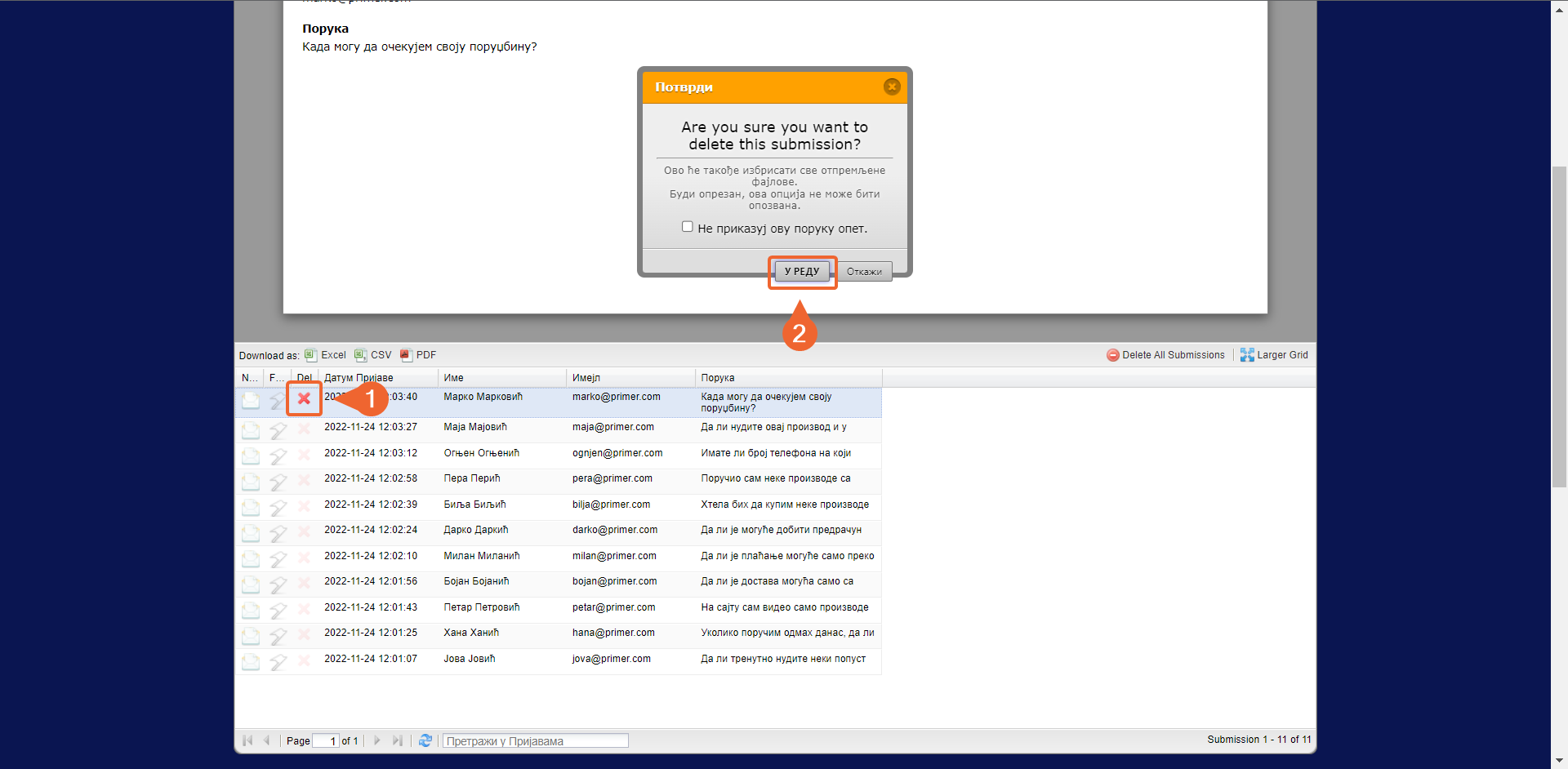The width and height of the screenshot is (1568, 769).
Task: Switch to Larger Grid view
Action: (x=1274, y=355)
